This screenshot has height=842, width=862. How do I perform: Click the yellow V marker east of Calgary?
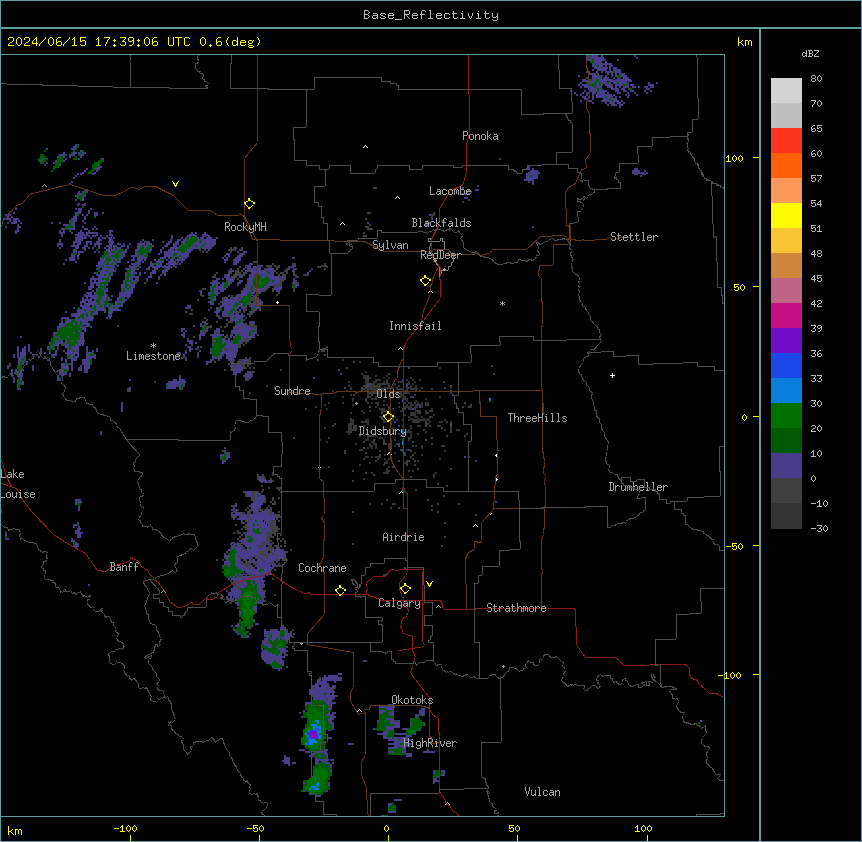tap(429, 584)
